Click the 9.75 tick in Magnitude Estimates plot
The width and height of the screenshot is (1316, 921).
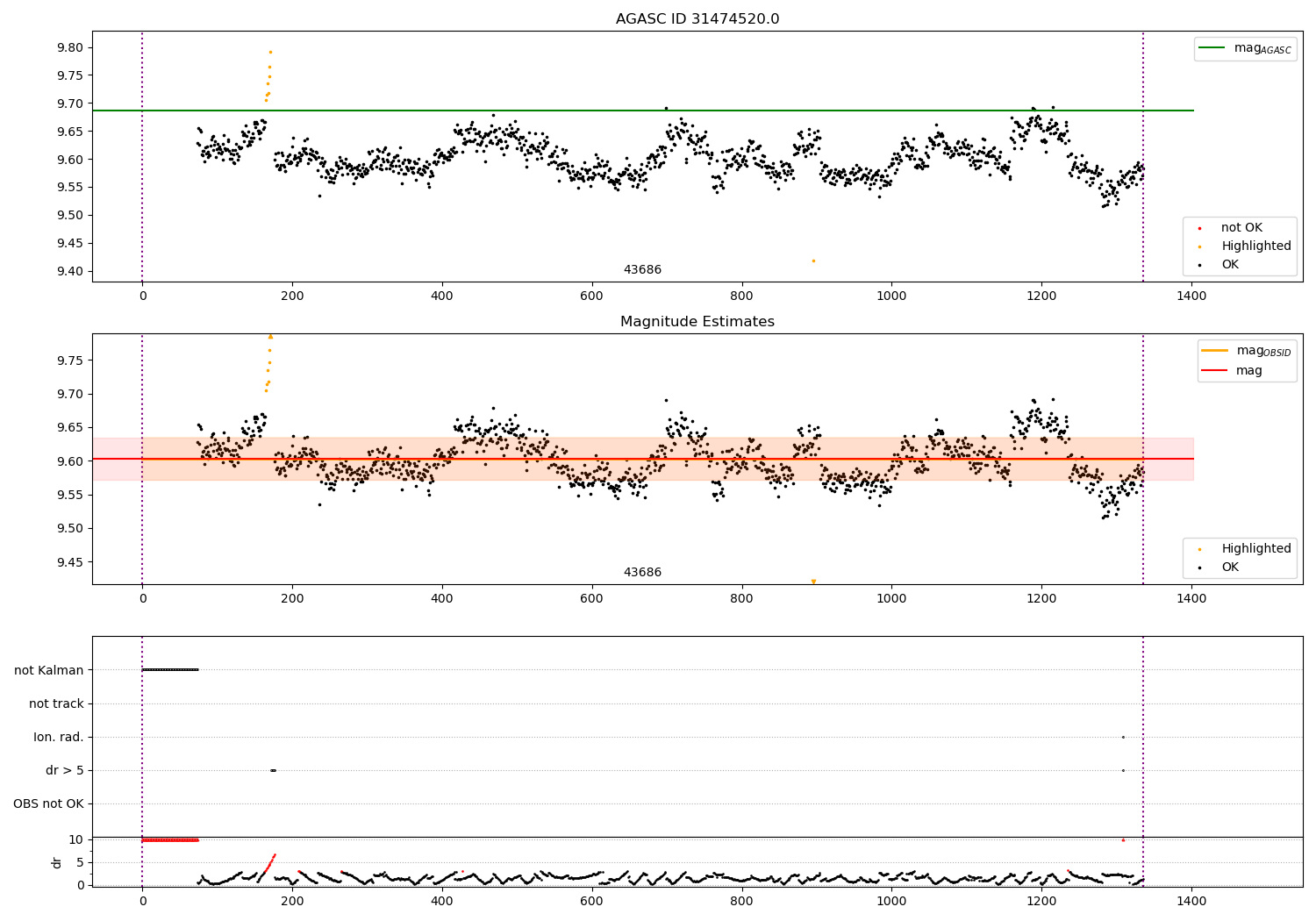click(x=70, y=361)
